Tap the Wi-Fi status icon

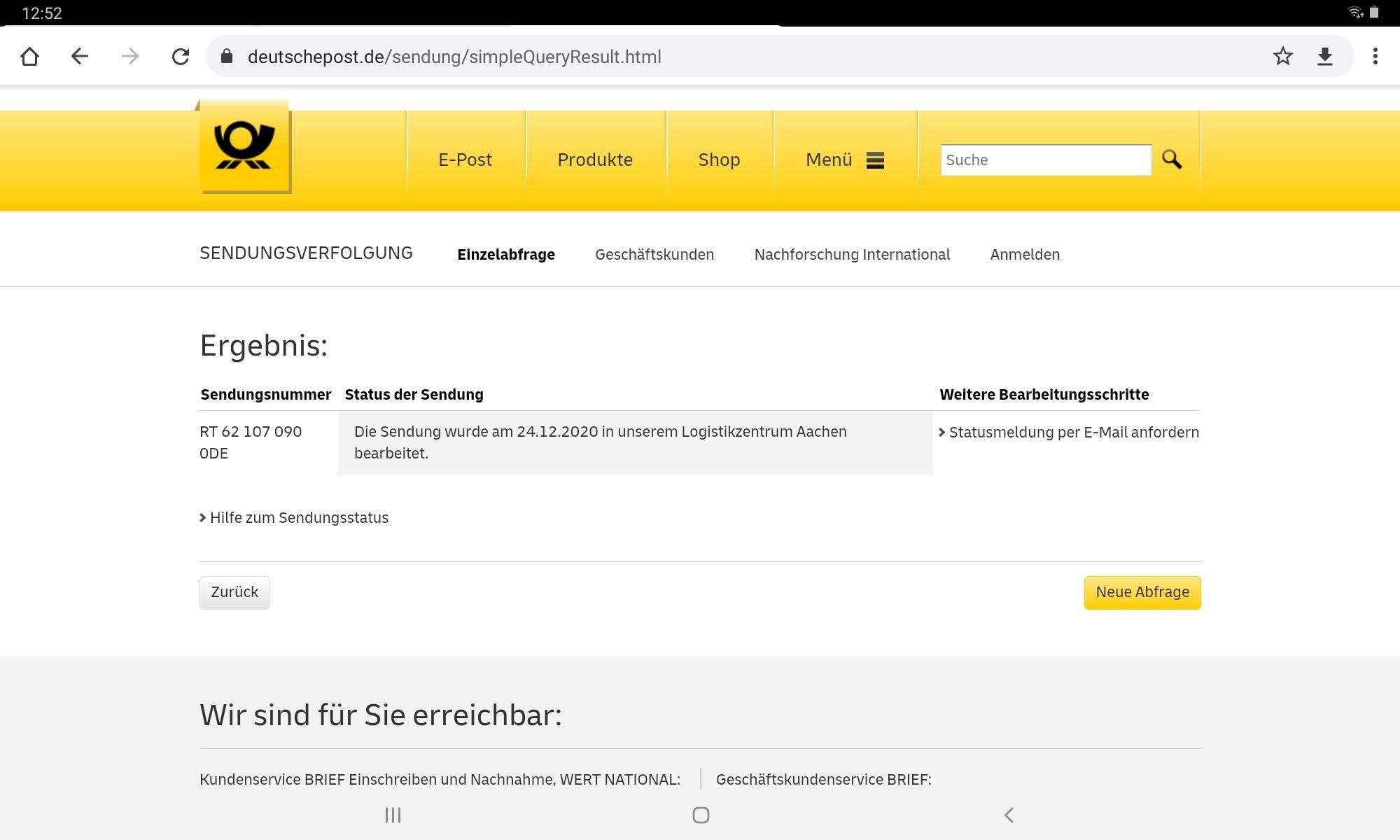coord(1355,13)
